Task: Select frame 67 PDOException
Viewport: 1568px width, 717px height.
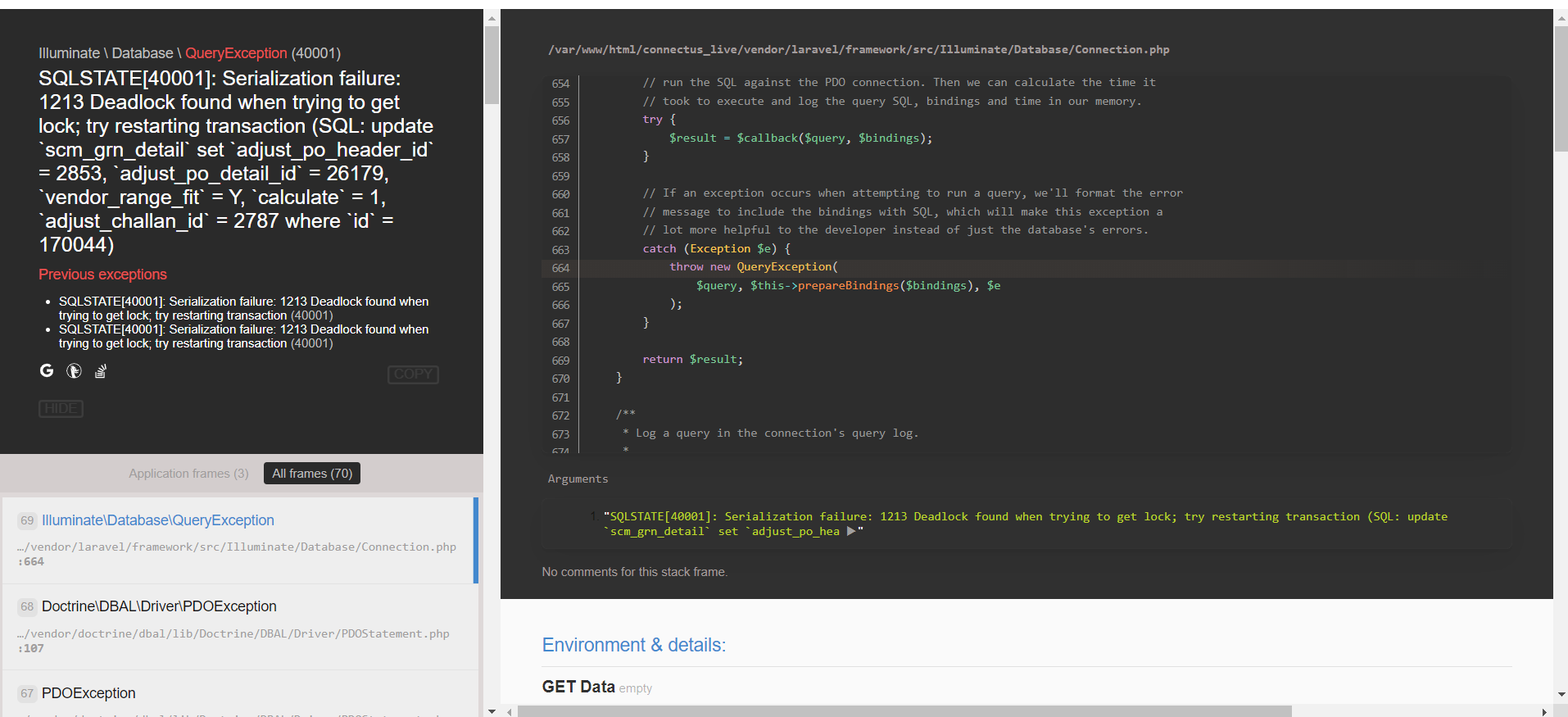Action: click(x=238, y=694)
